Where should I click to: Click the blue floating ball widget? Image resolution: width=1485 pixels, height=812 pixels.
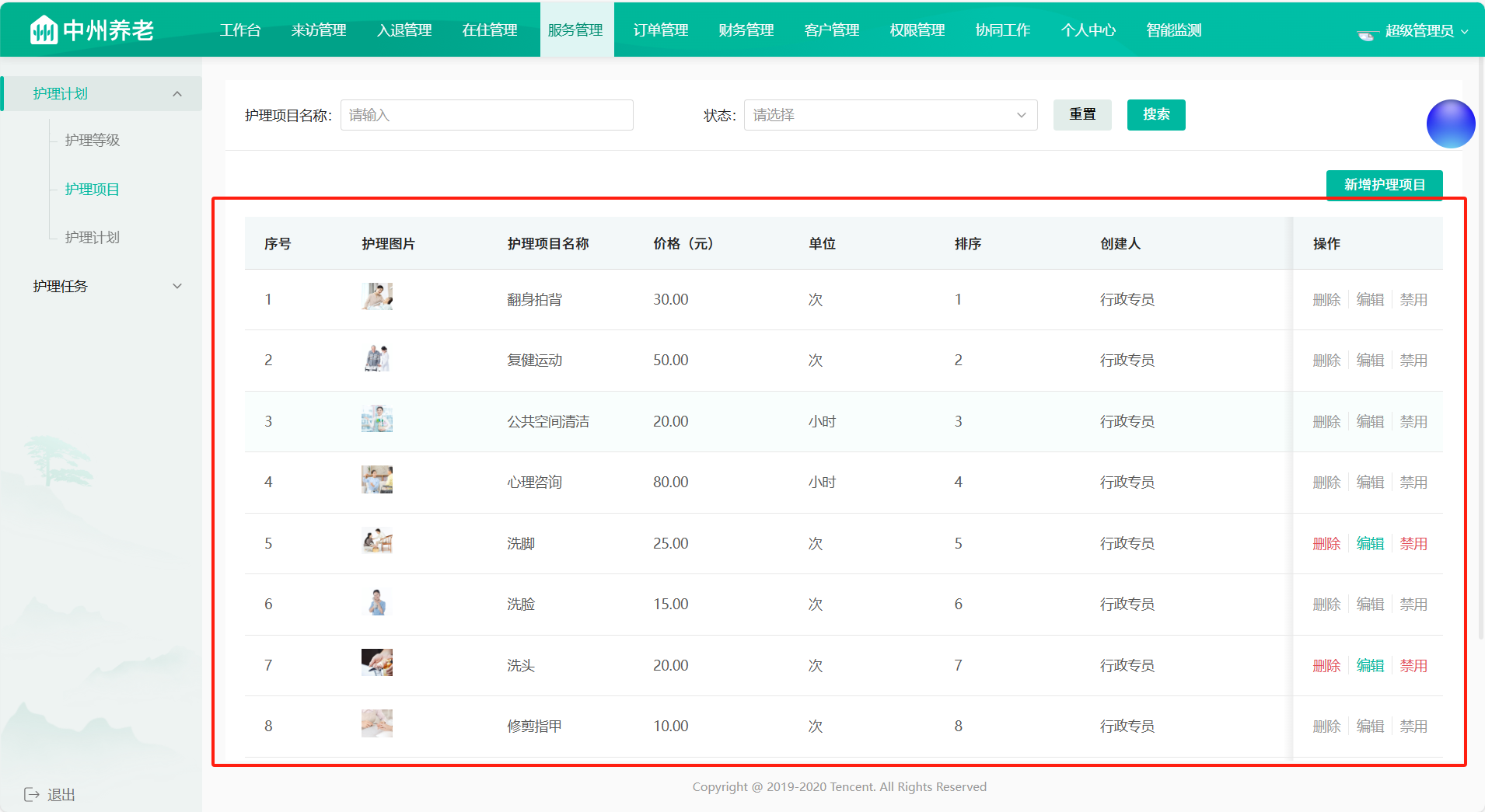(1450, 124)
